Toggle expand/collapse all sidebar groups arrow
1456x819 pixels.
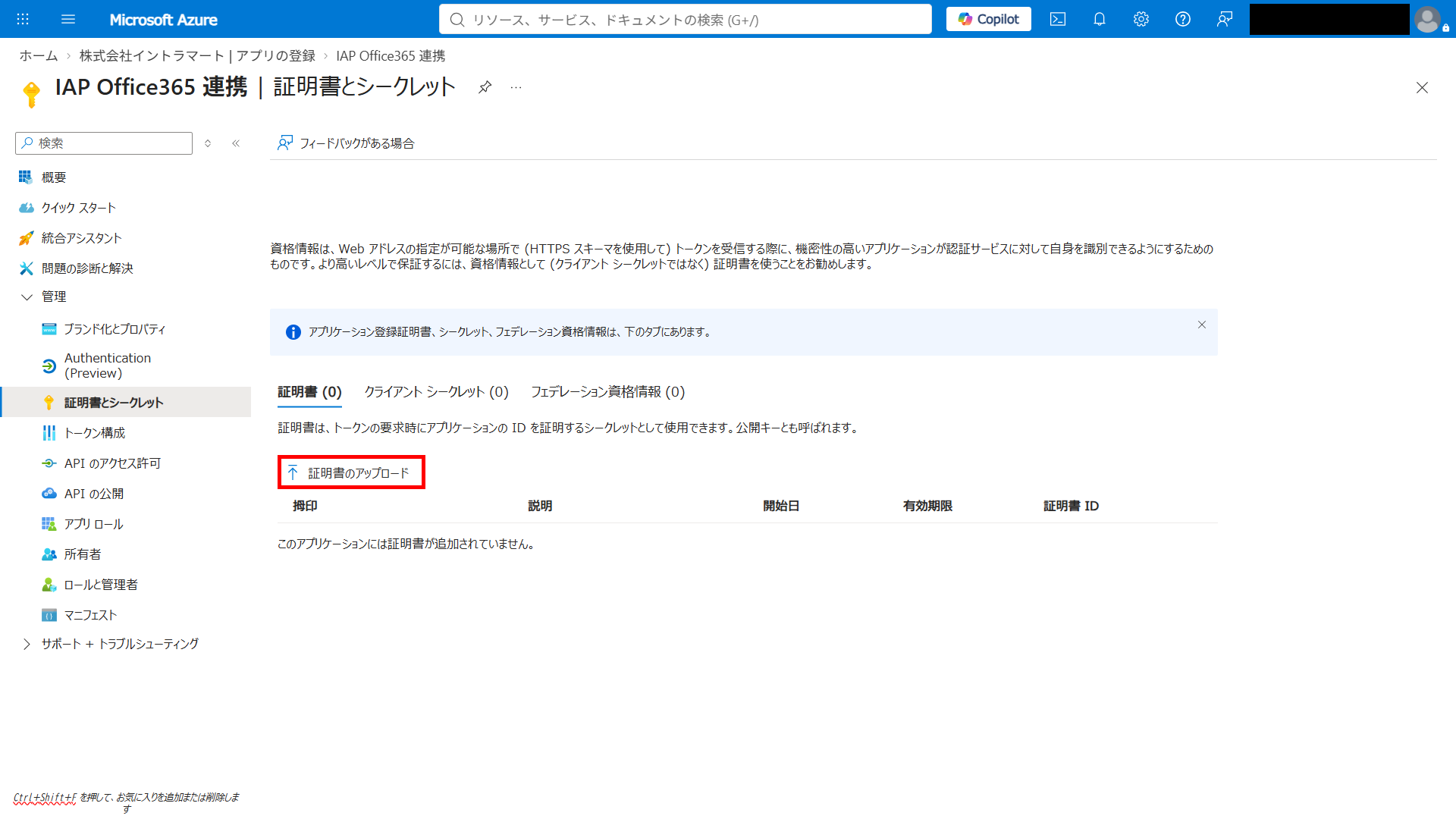pyautogui.click(x=208, y=143)
